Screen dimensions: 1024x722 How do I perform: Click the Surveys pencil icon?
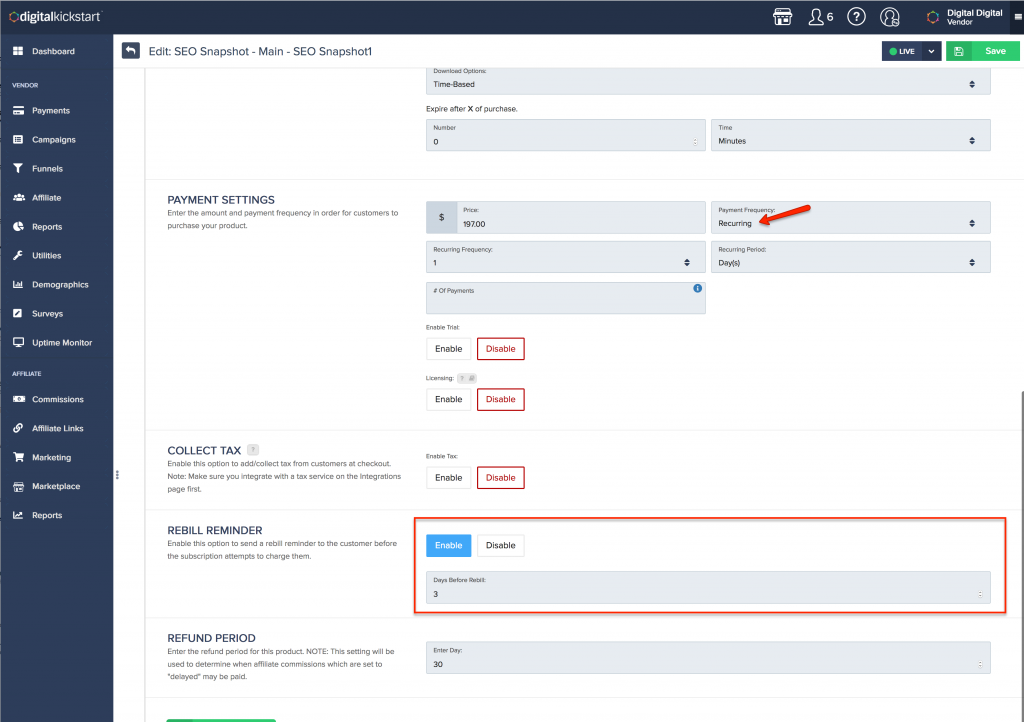(18, 313)
